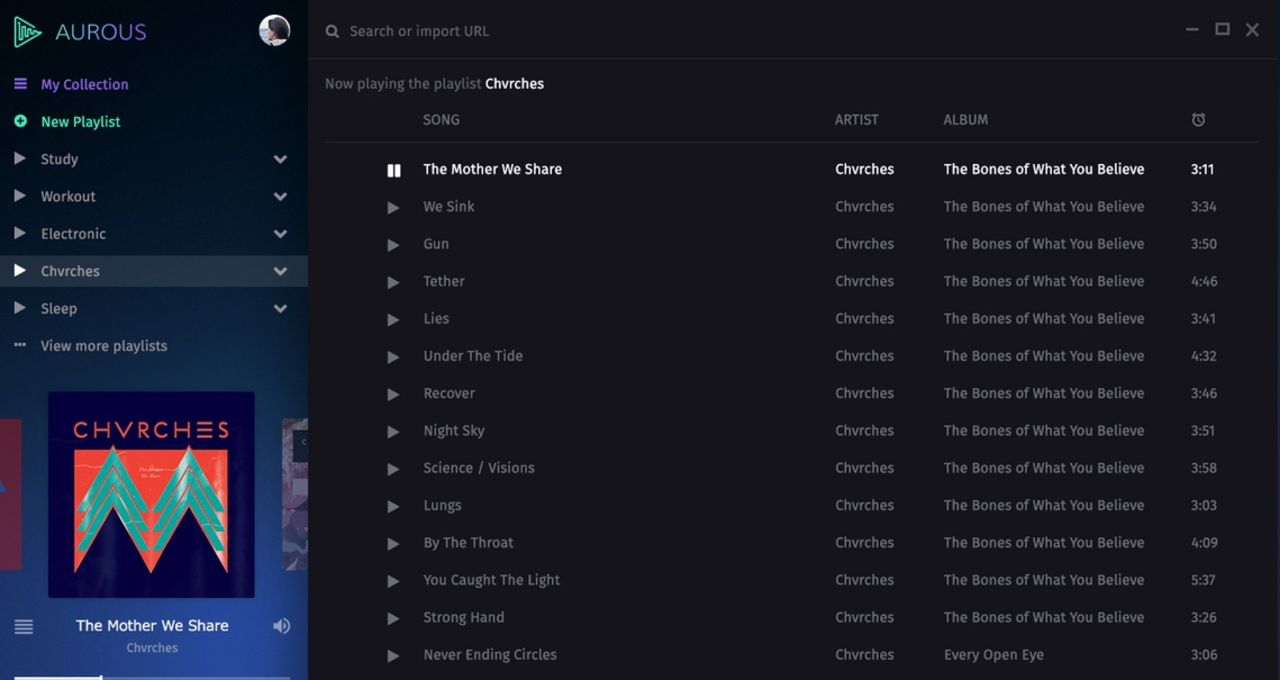Collapse the Chvrches playlist
This screenshot has width=1280, height=680.
point(280,271)
